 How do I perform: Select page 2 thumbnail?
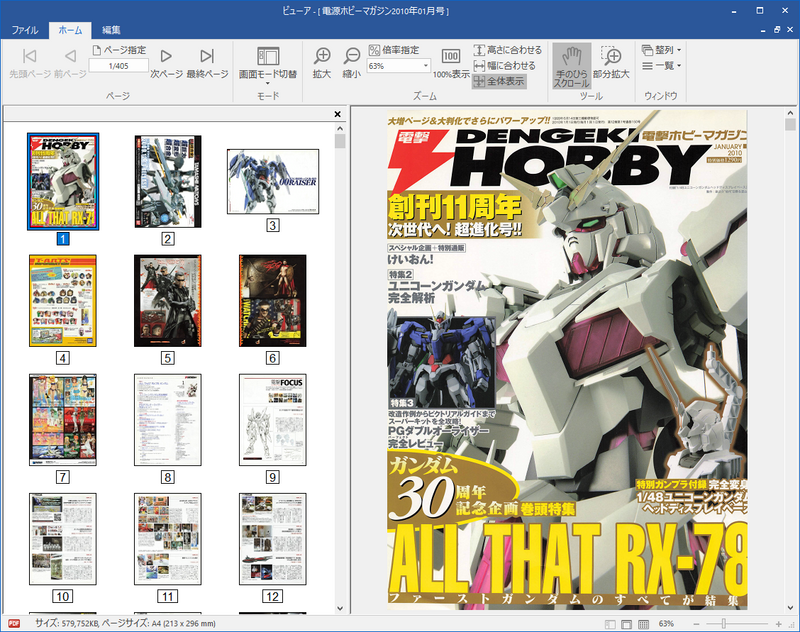click(x=168, y=182)
